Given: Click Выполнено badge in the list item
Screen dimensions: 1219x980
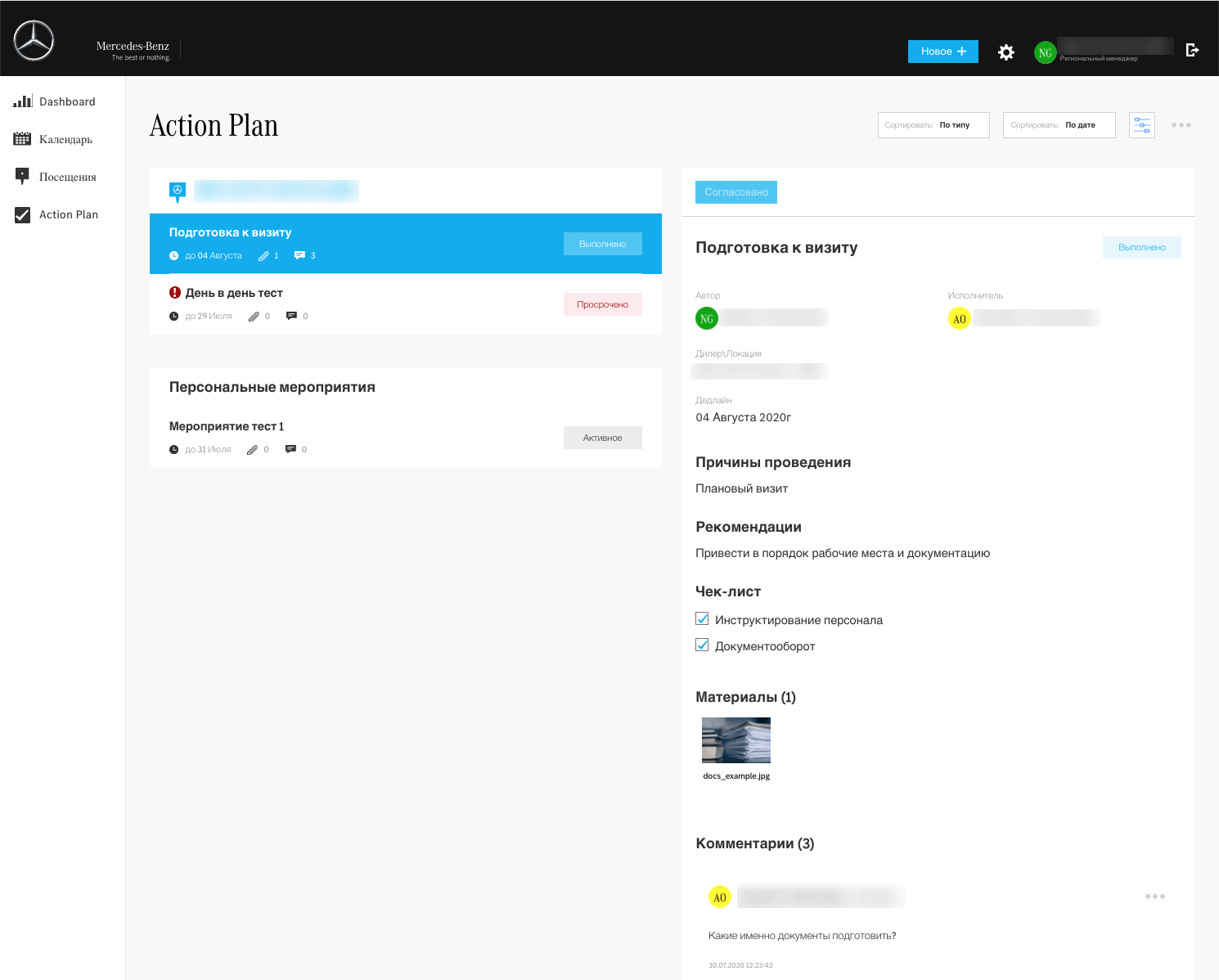Looking at the screenshot, I should 603,244.
